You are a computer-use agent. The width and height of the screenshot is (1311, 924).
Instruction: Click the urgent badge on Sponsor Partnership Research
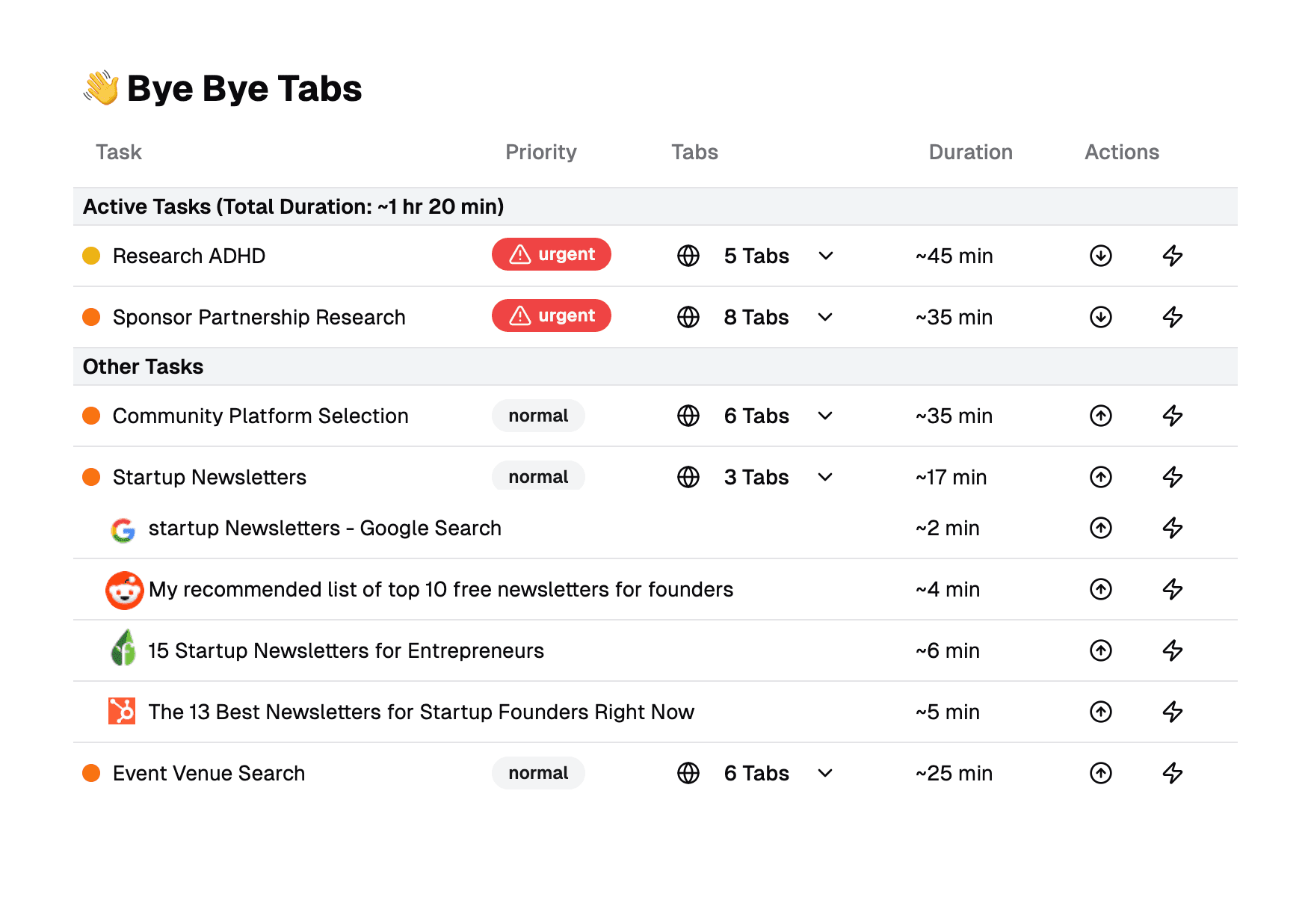click(552, 315)
